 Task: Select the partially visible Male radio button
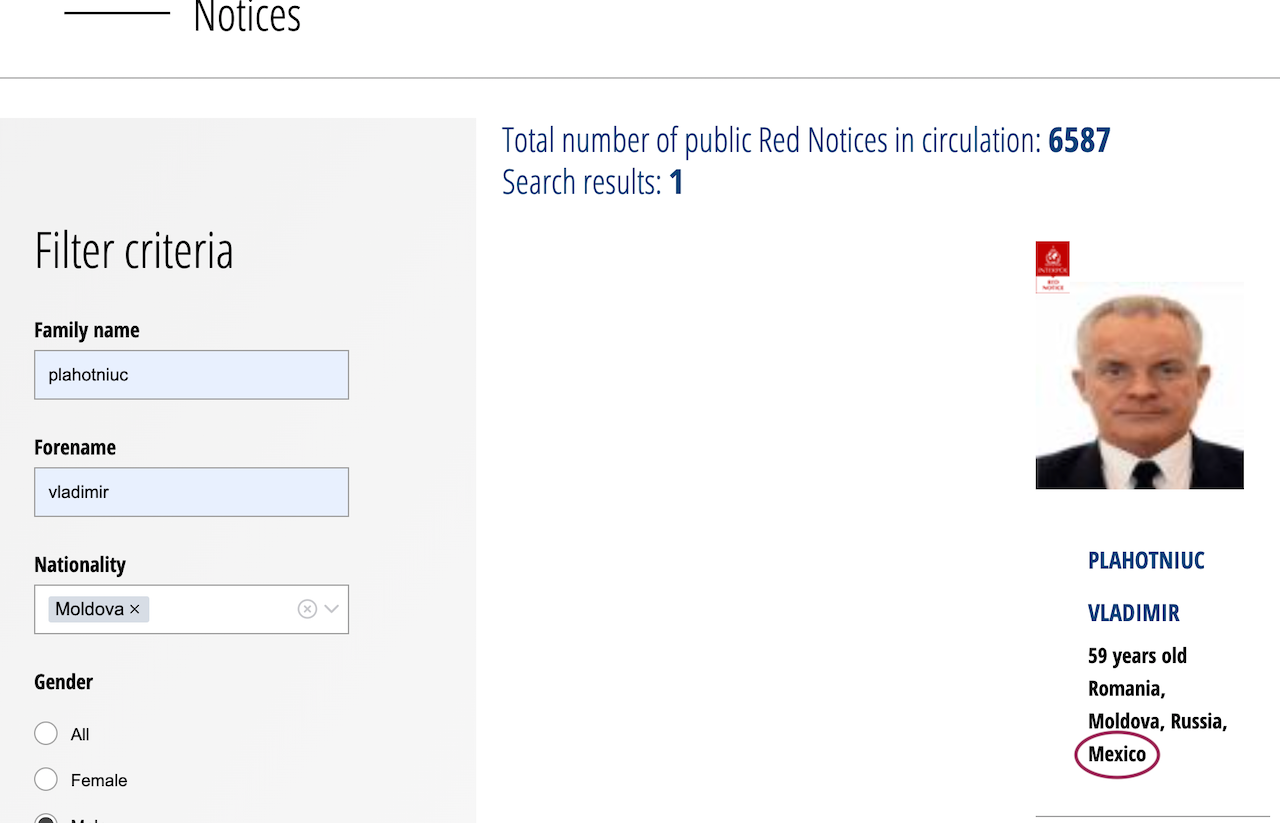point(46,819)
